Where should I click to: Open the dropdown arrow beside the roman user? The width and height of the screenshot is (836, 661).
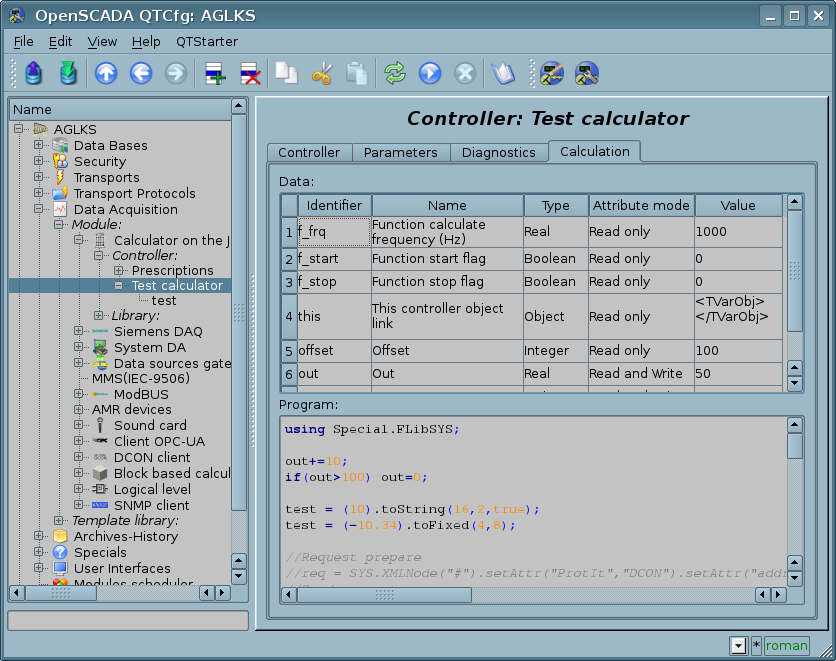coord(738,645)
